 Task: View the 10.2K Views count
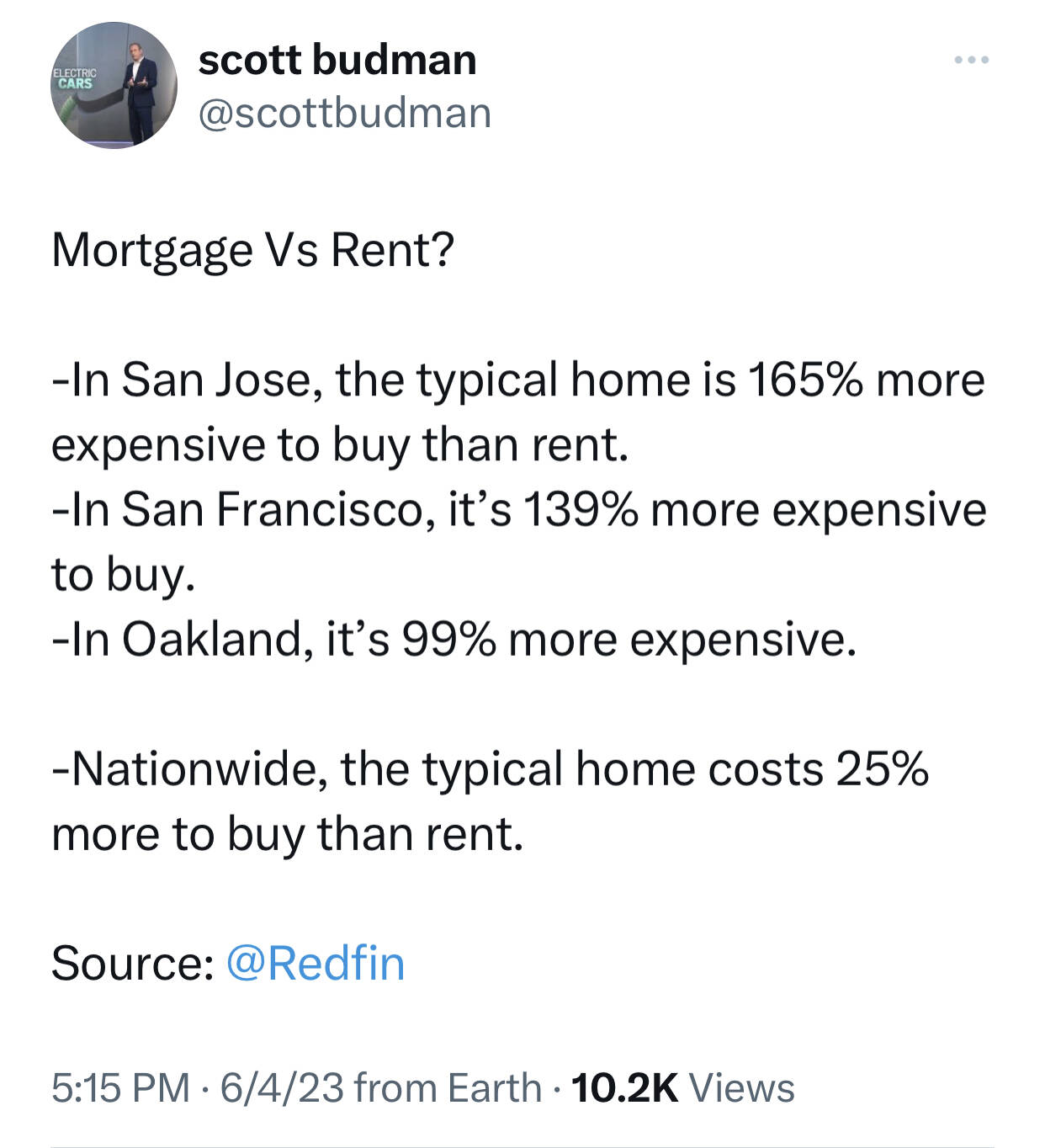coord(682,1087)
